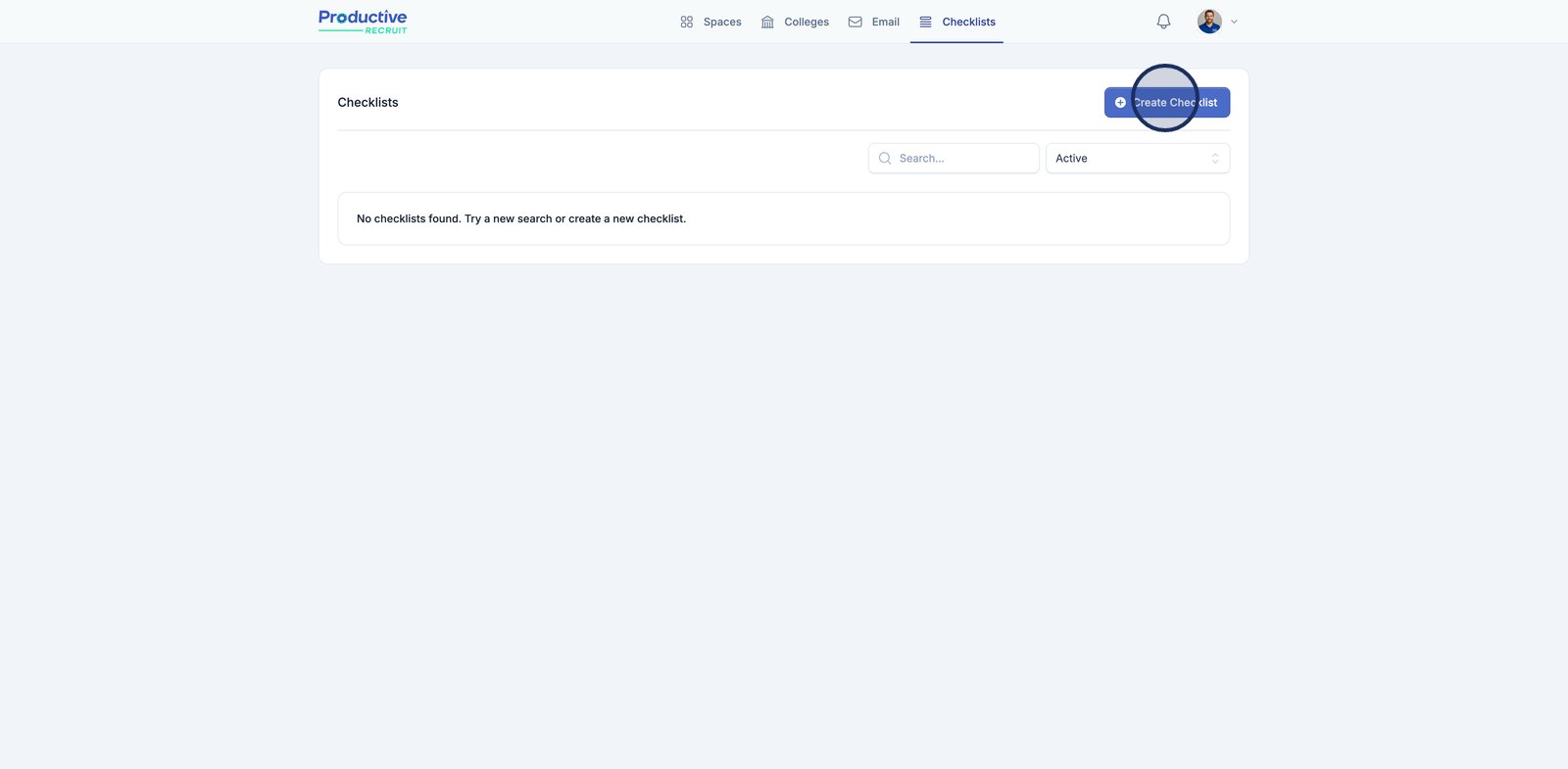Open the Active status dropdown
Screen dimensions: 1568x769
(x=1138, y=159)
